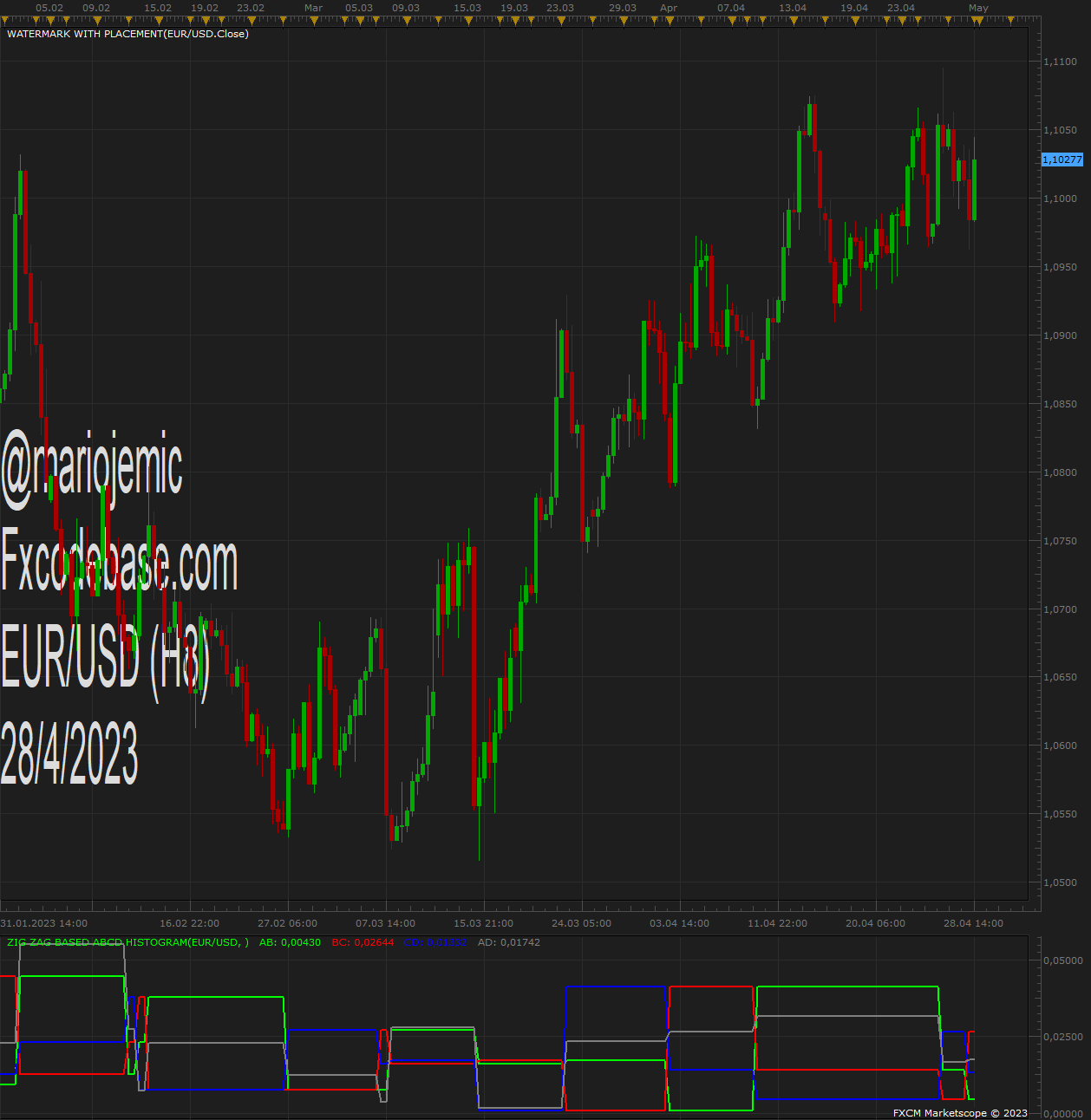The height and width of the screenshot is (1120, 1091).
Task: Click the 1,0900 price axis label
Action: point(1060,335)
